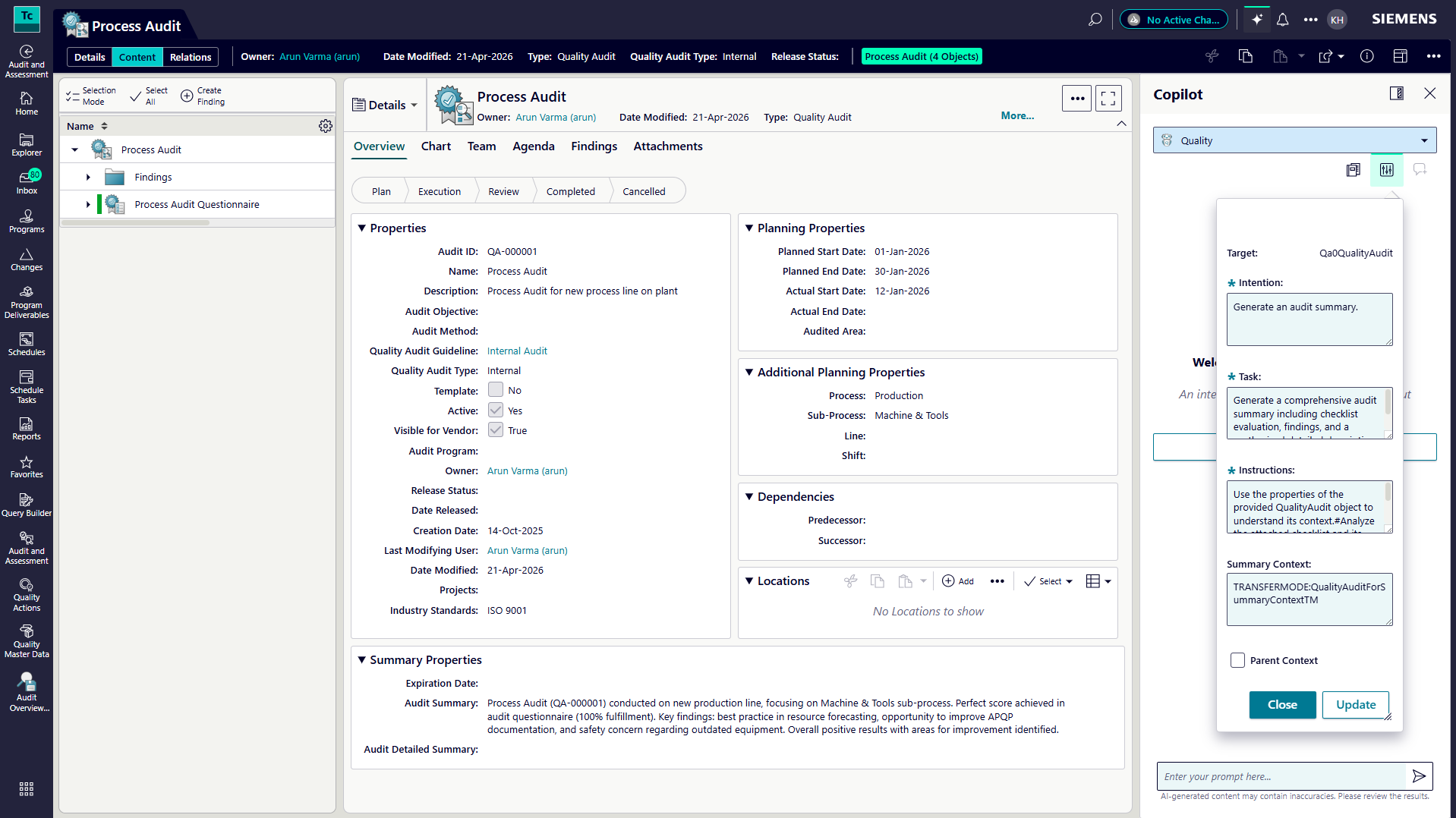Open the Locations Select dropdown
The width and height of the screenshot is (1456, 818).
(1048, 581)
